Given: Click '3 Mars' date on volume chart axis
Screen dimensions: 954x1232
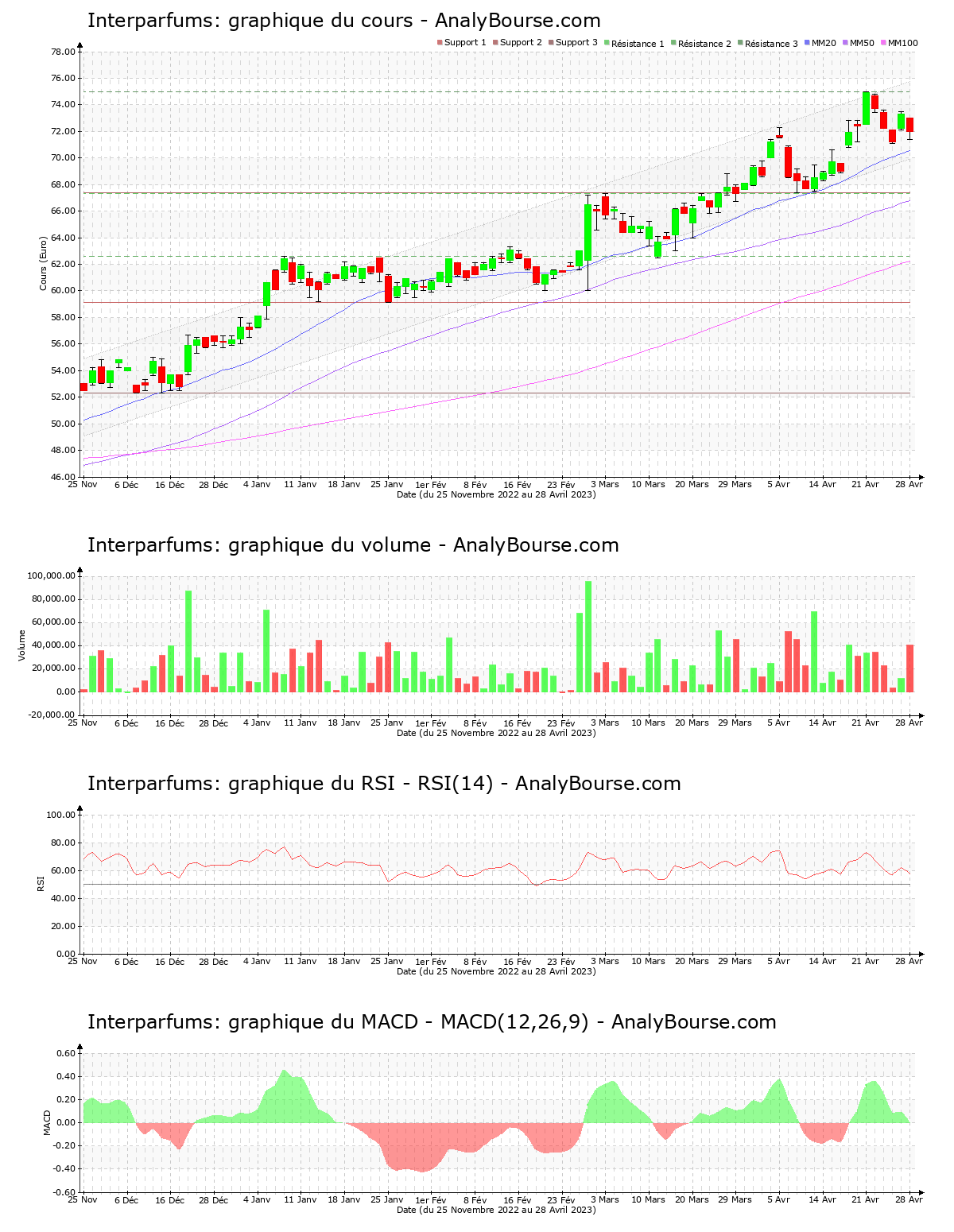Looking at the screenshot, I should (x=604, y=723).
